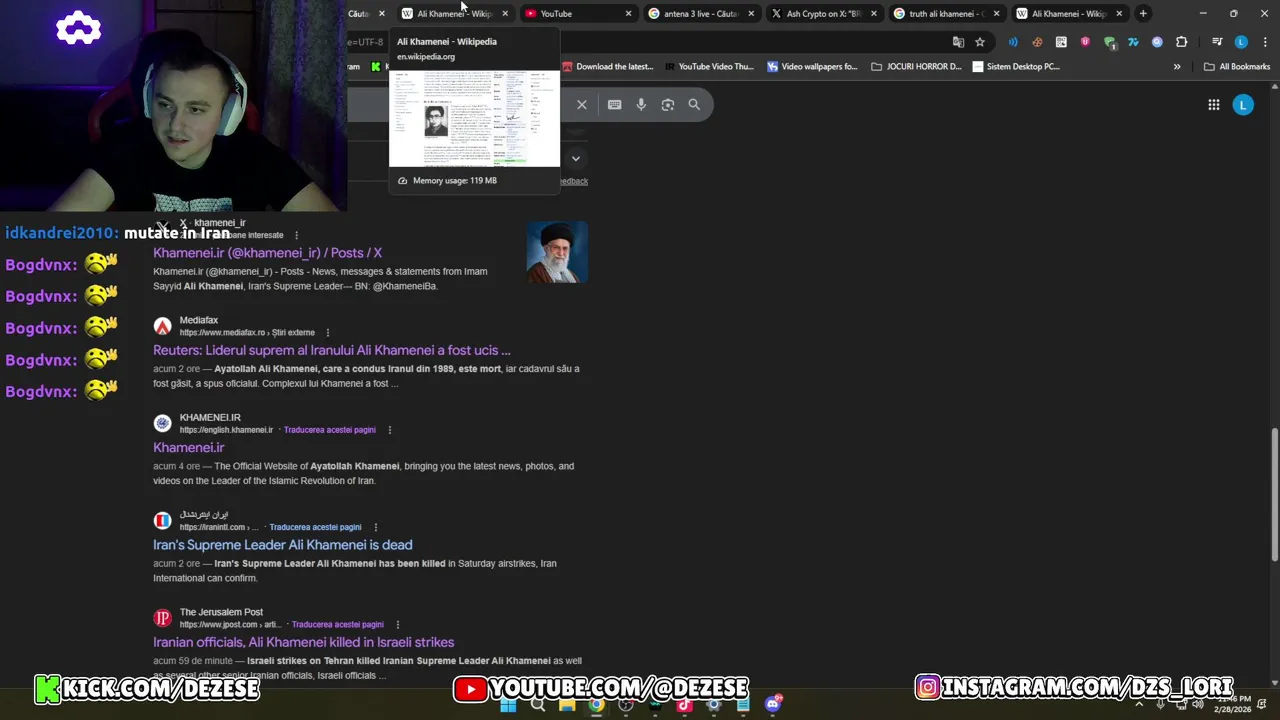The height and width of the screenshot is (720, 1280).
Task: Open the Download the latest bookmark
Action: coord(608,67)
